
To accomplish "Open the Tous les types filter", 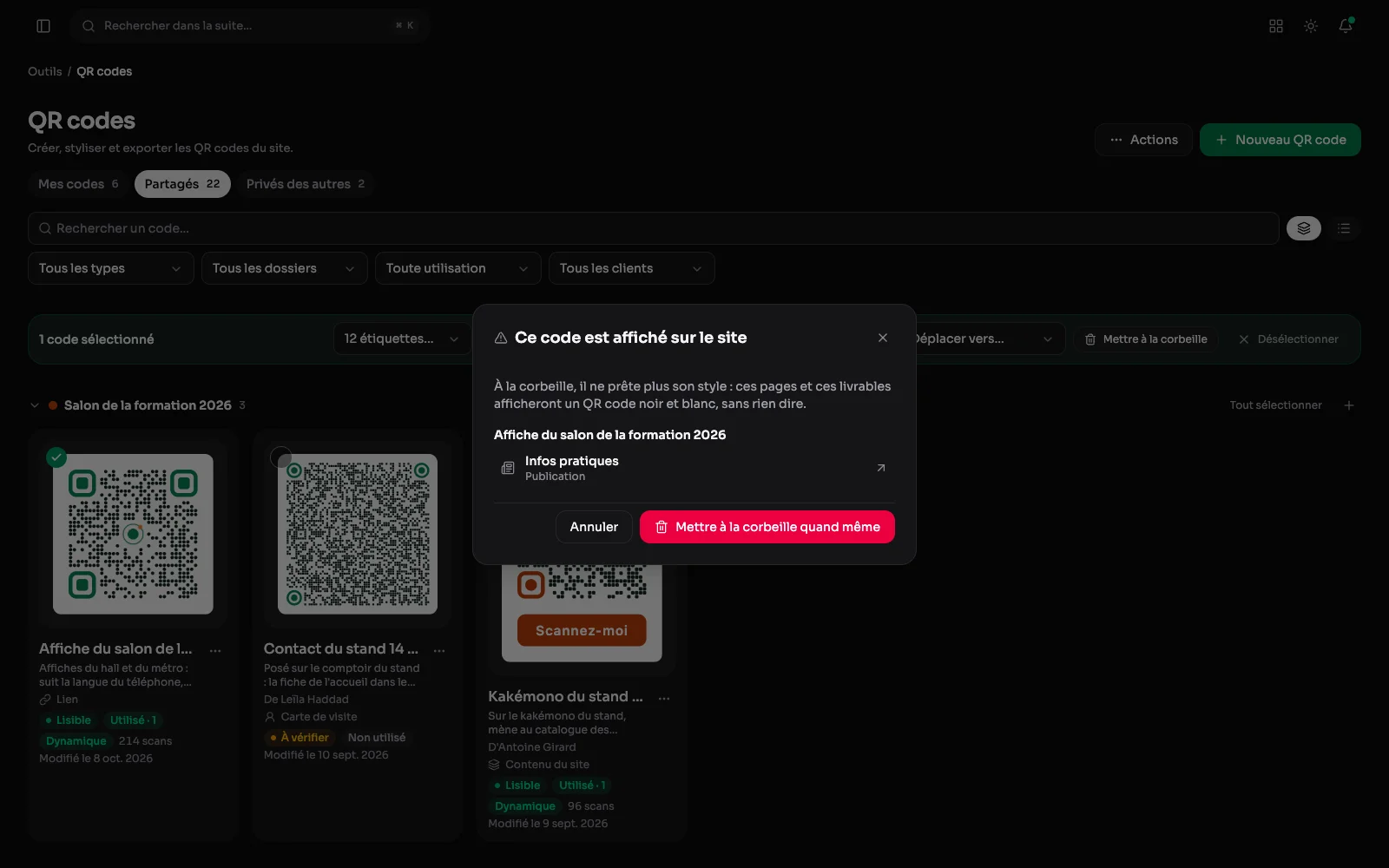I will coord(110,268).
